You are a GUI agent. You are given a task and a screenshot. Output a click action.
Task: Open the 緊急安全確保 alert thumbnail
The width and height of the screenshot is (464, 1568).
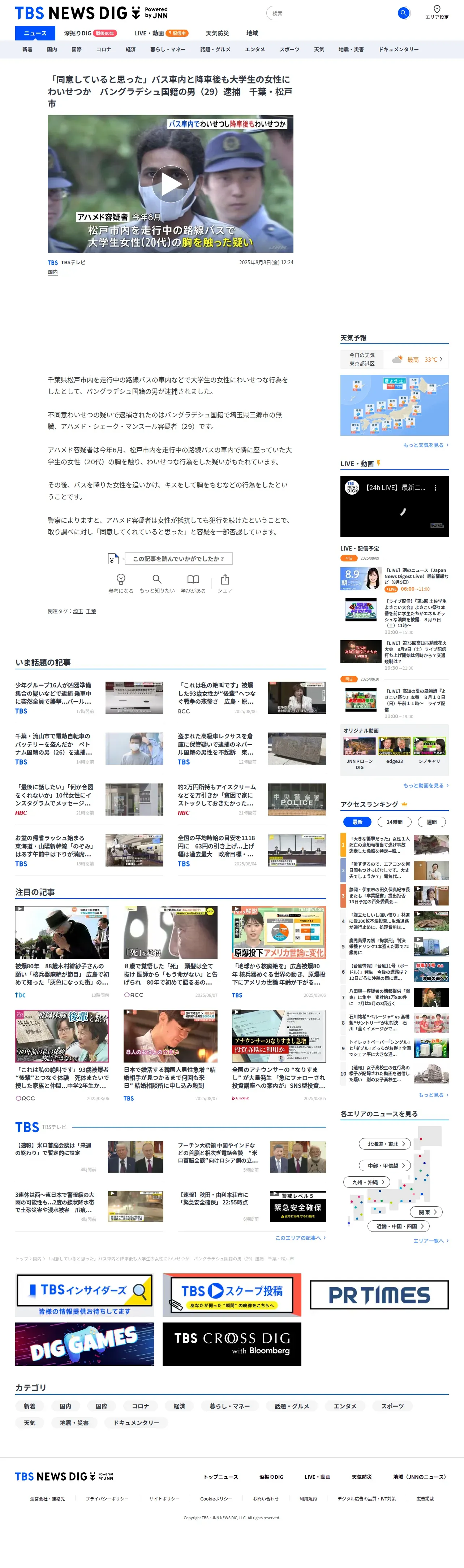coord(298,1206)
